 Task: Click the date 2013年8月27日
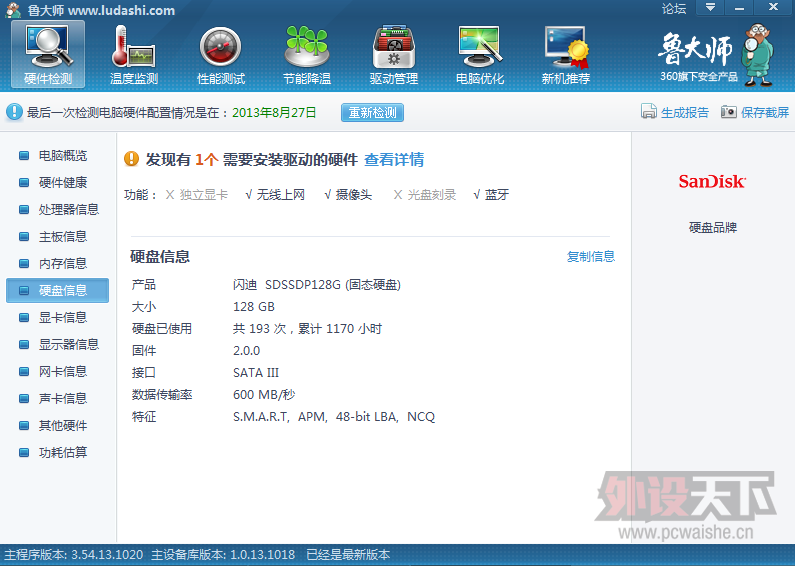coord(274,113)
